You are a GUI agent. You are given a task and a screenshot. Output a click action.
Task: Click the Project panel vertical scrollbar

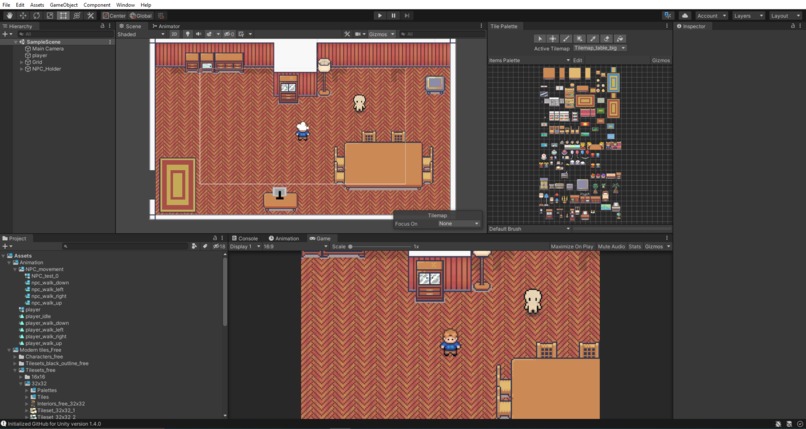[x=225, y=290]
